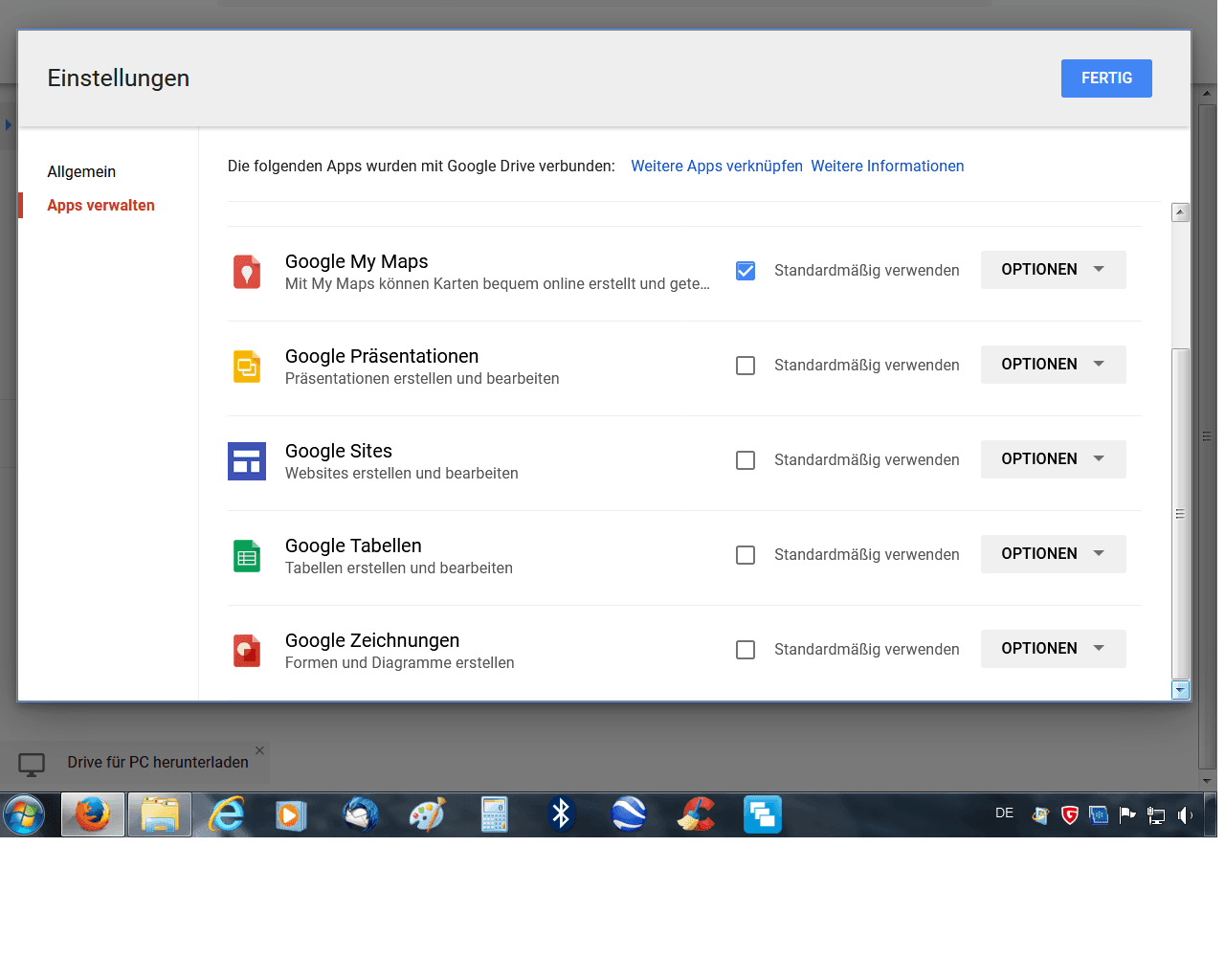Click the Google Tabellen app title
This screenshot has height=980, width=1225.
tap(353, 546)
